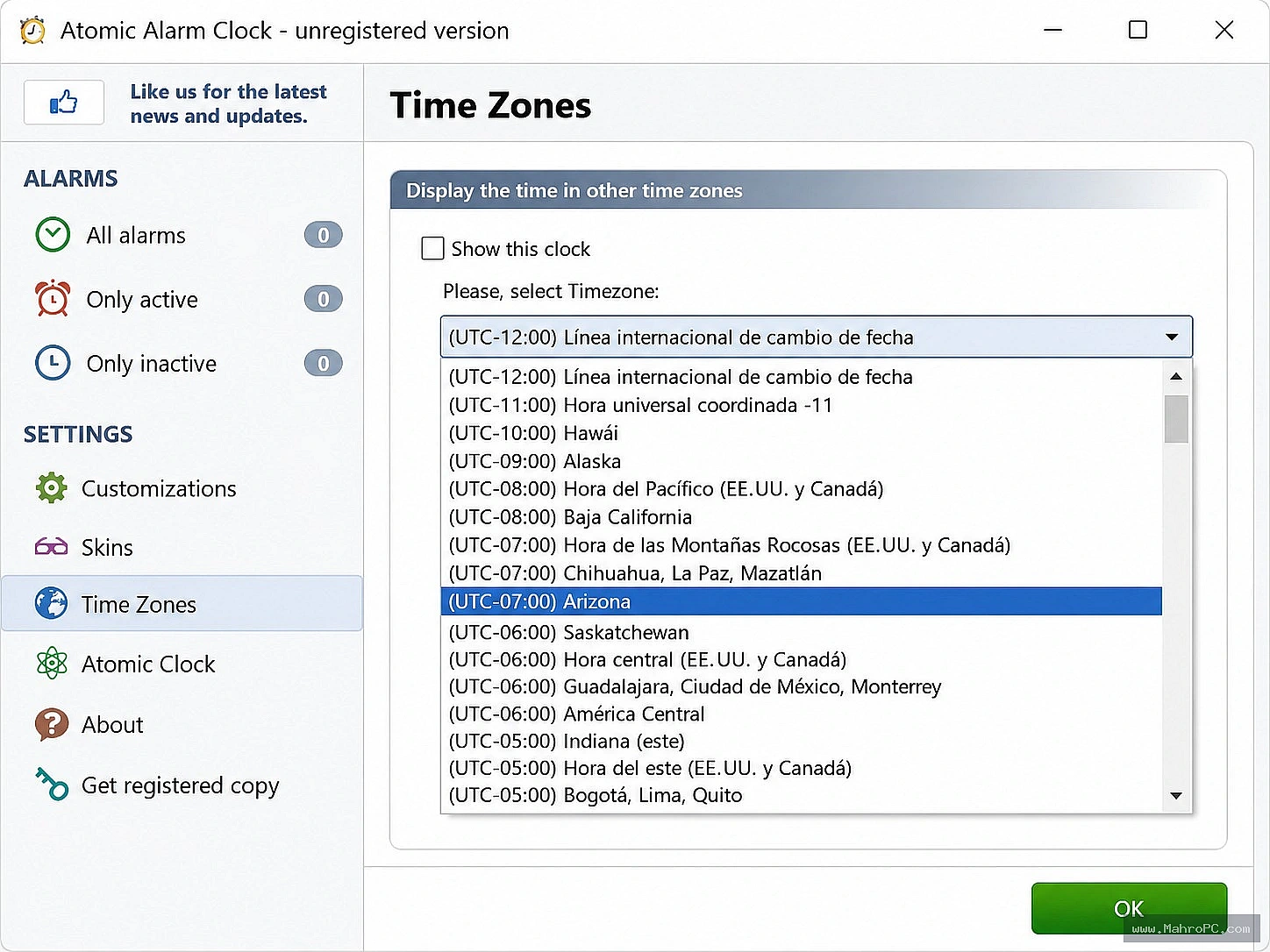Viewport: 1270px width, 952px height.
Task: Minimize the Atomic Alarm Clock window
Action: point(1053,30)
